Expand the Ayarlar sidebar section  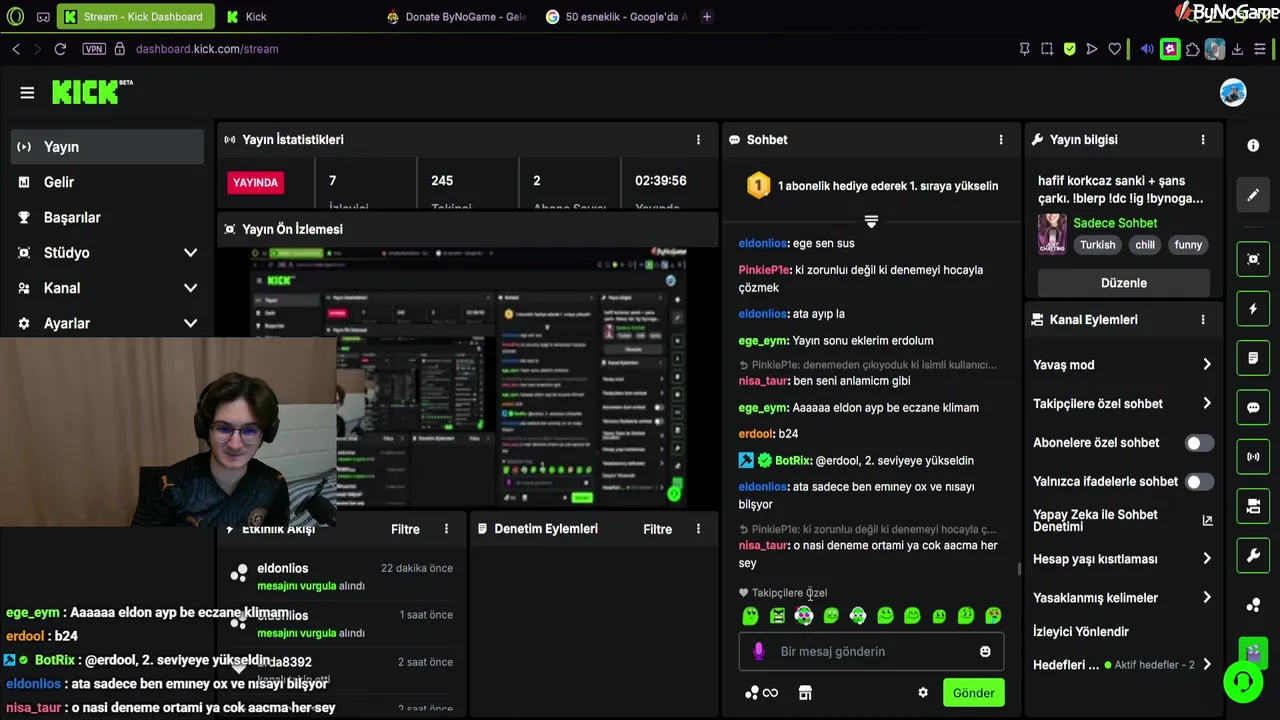point(190,323)
